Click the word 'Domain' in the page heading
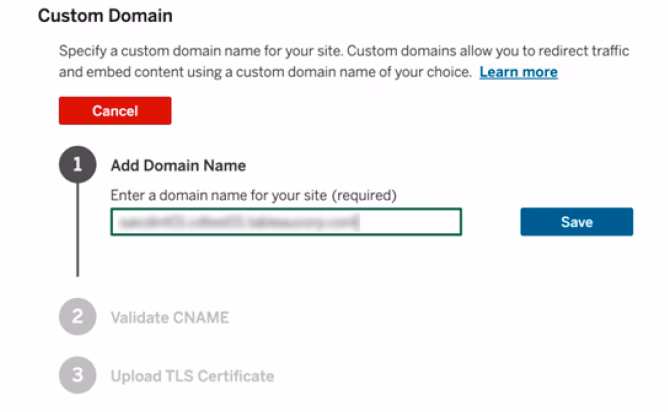 click(141, 17)
